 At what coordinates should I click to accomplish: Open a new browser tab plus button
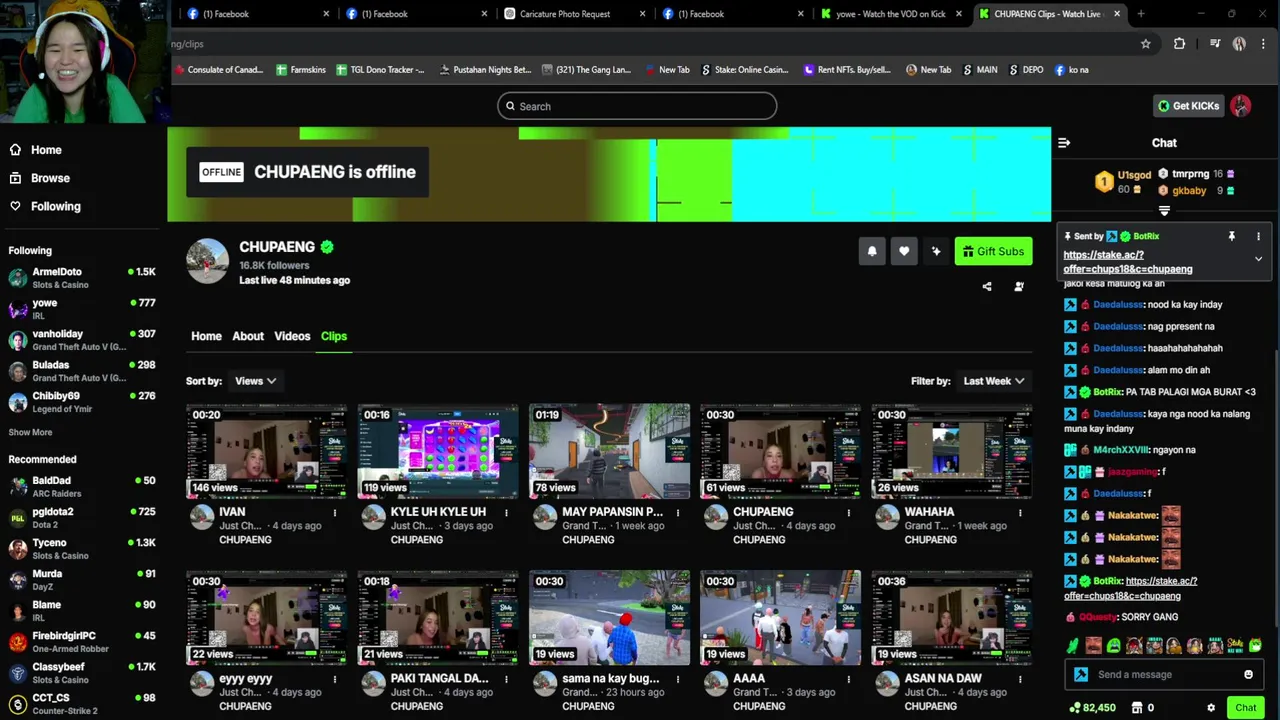(x=1141, y=14)
